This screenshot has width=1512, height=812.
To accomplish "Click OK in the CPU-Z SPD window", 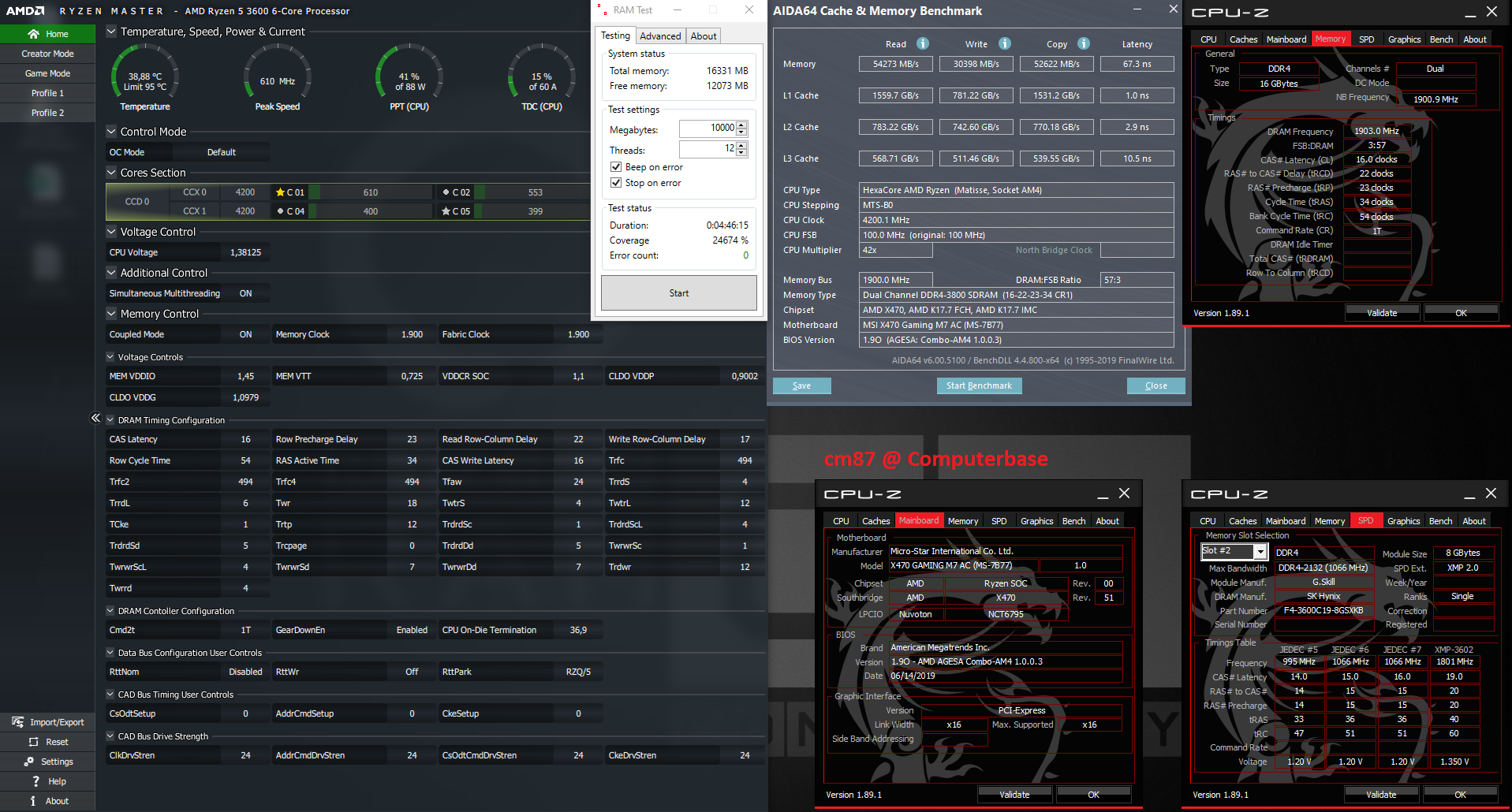I will point(1460,795).
